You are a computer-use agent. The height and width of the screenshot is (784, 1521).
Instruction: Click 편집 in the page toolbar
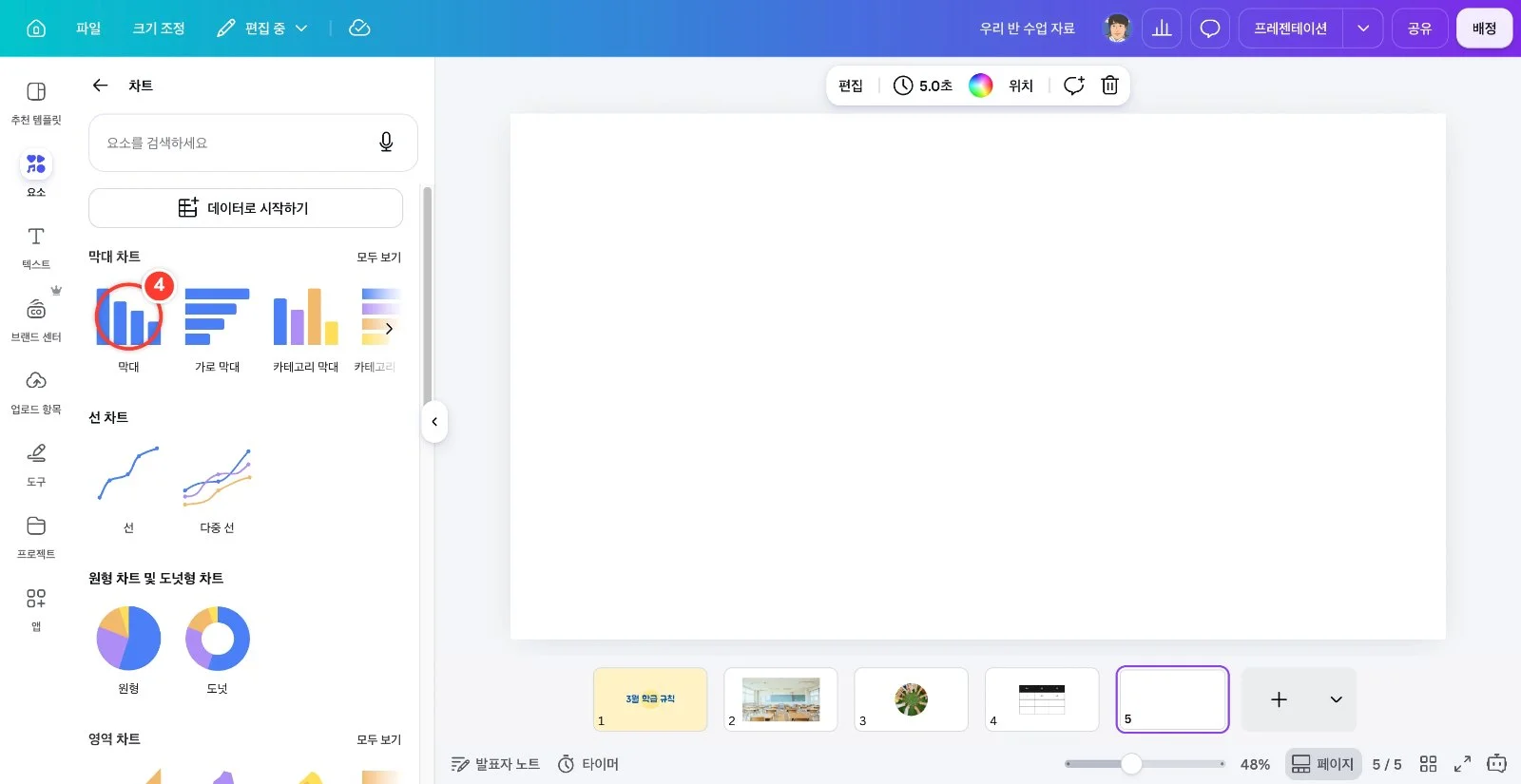pos(851,86)
